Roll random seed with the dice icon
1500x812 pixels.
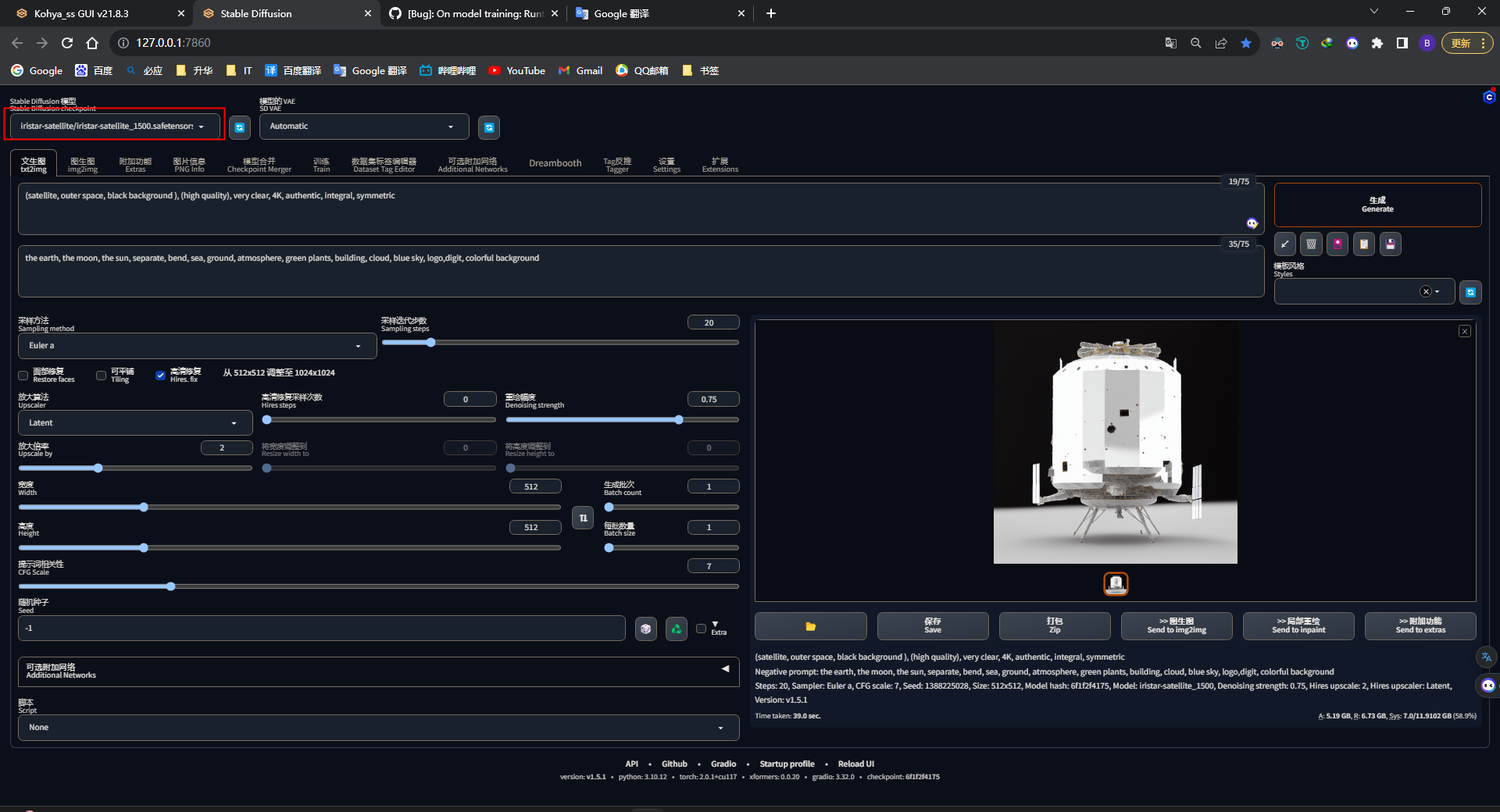point(645,629)
